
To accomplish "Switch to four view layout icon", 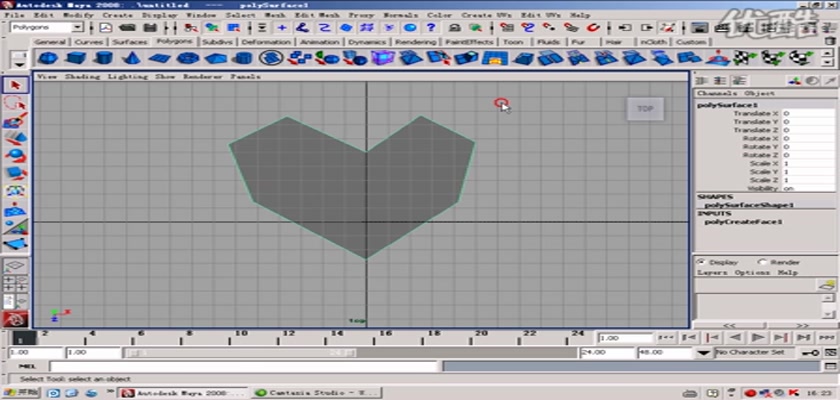I will tap(16, 283).
